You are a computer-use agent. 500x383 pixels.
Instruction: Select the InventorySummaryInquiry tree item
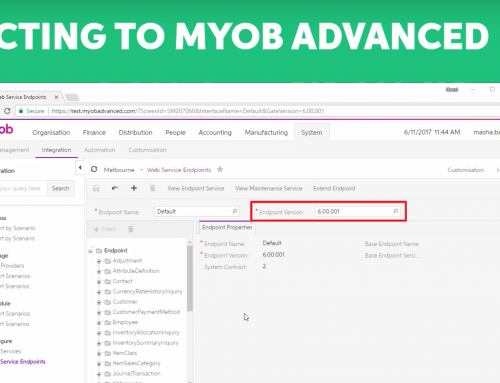coord(145,343)
